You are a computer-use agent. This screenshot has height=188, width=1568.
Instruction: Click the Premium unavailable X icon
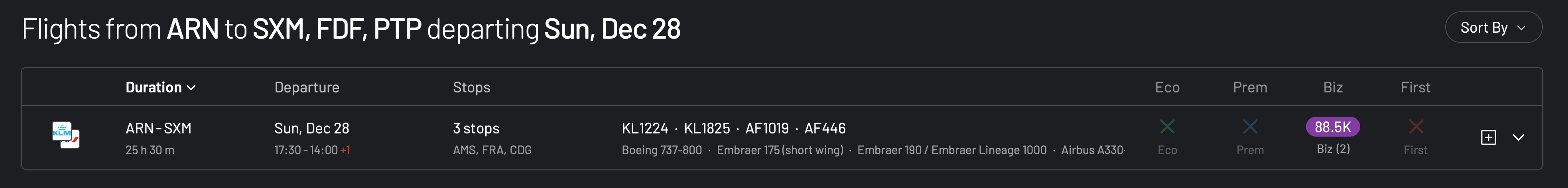coord(1250,127)
